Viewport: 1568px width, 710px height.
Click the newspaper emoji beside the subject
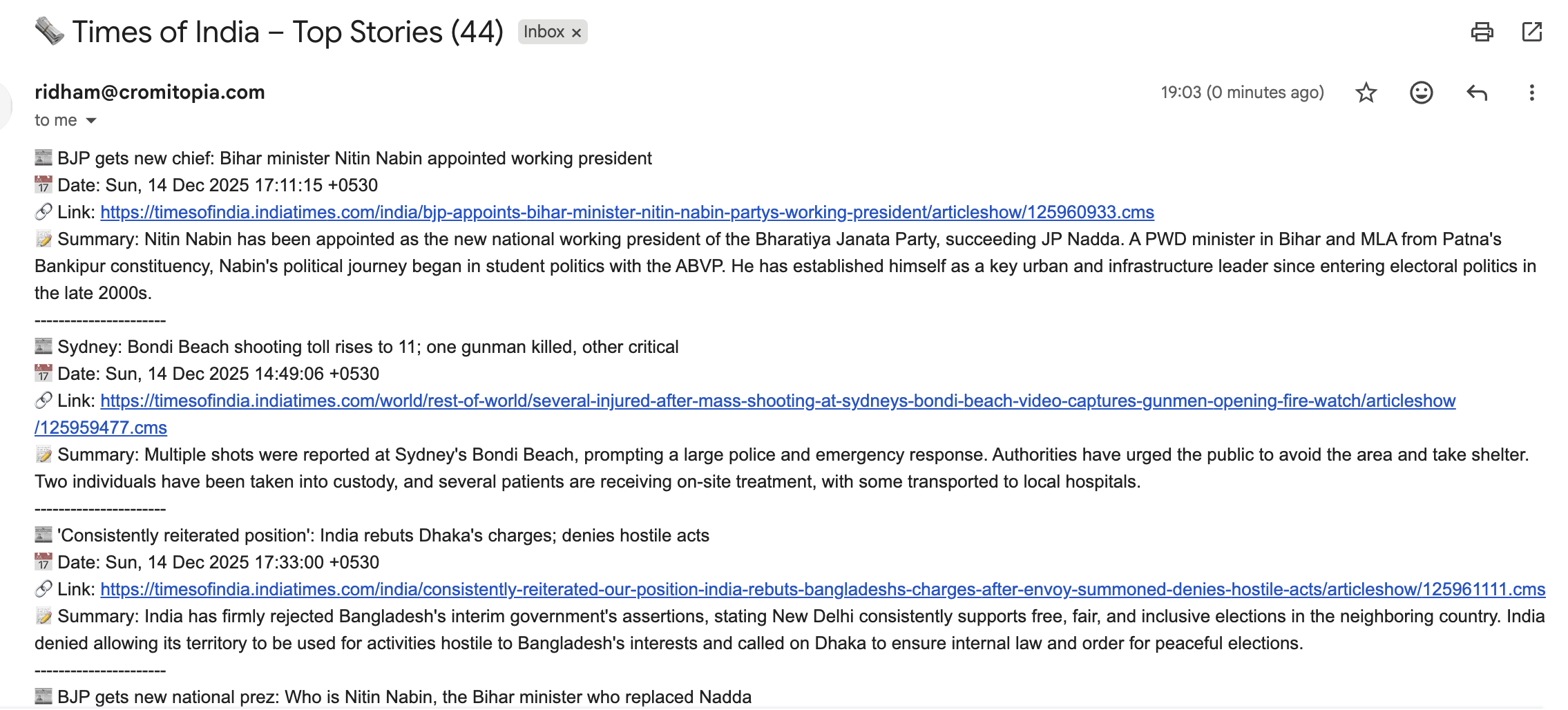click(x=49, y=31)
